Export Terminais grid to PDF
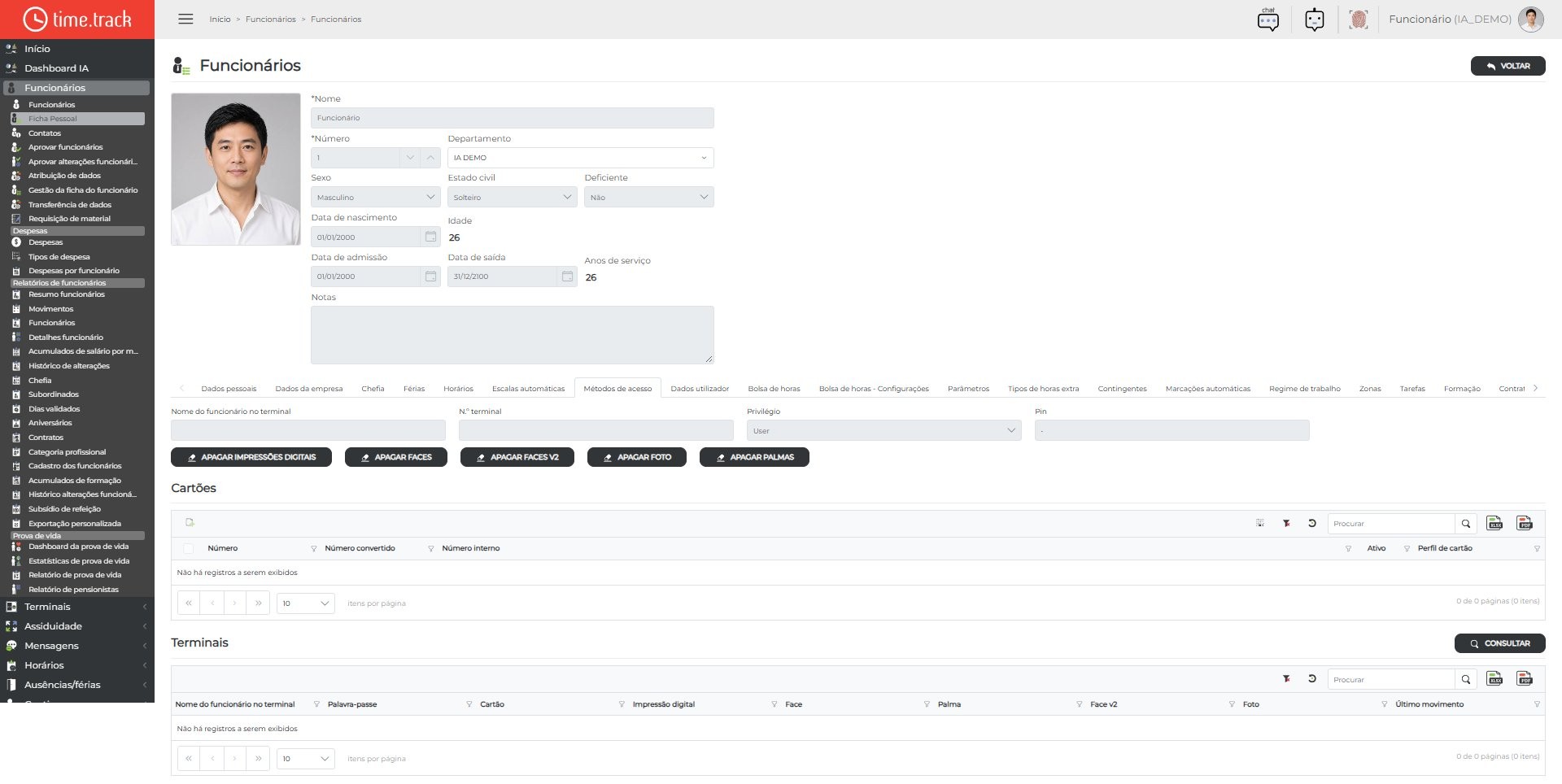The height and width of the screenshot is (784, 1562). (x=1525, y=678)
